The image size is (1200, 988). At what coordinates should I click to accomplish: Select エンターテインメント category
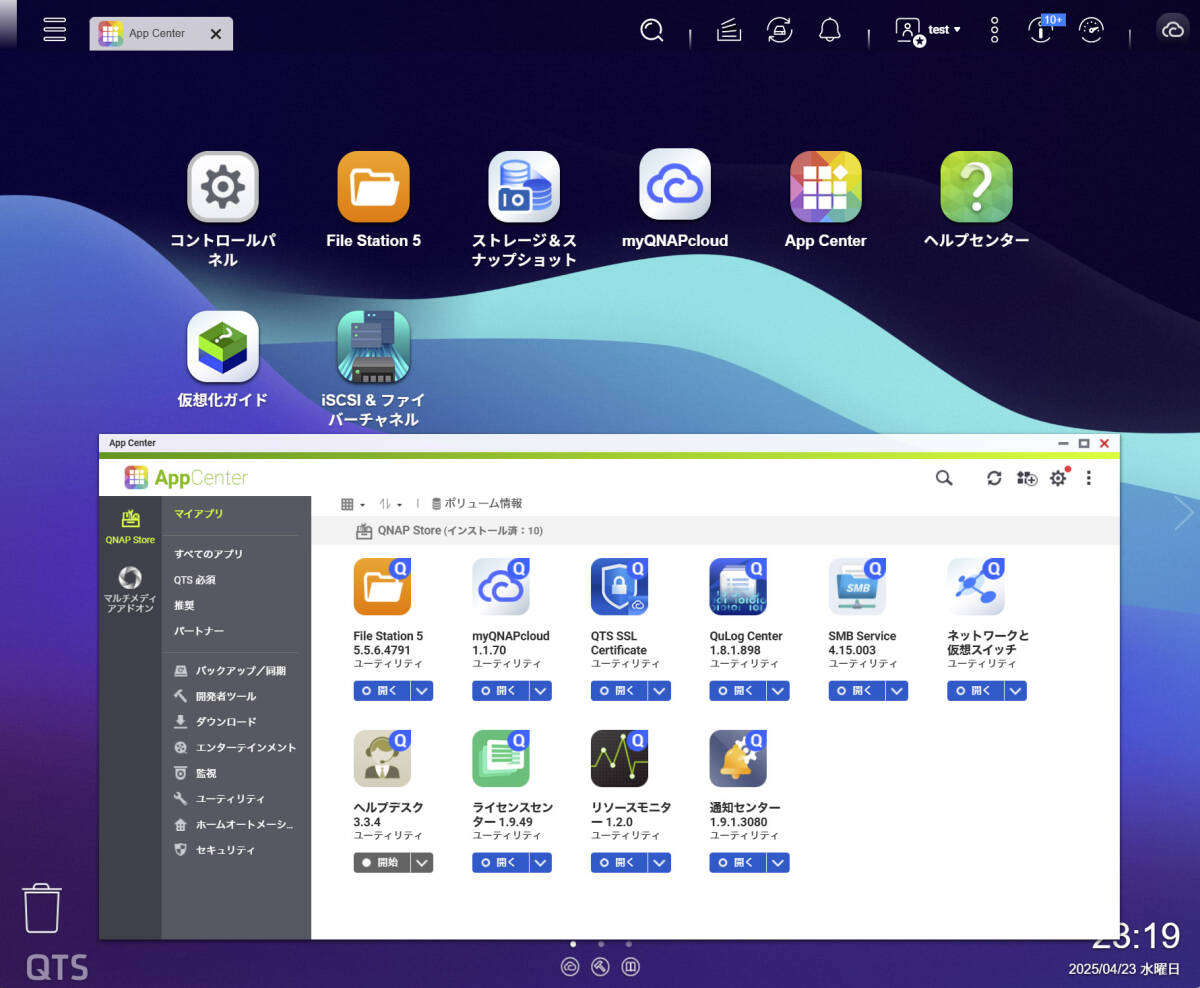(x=235, y=747)
